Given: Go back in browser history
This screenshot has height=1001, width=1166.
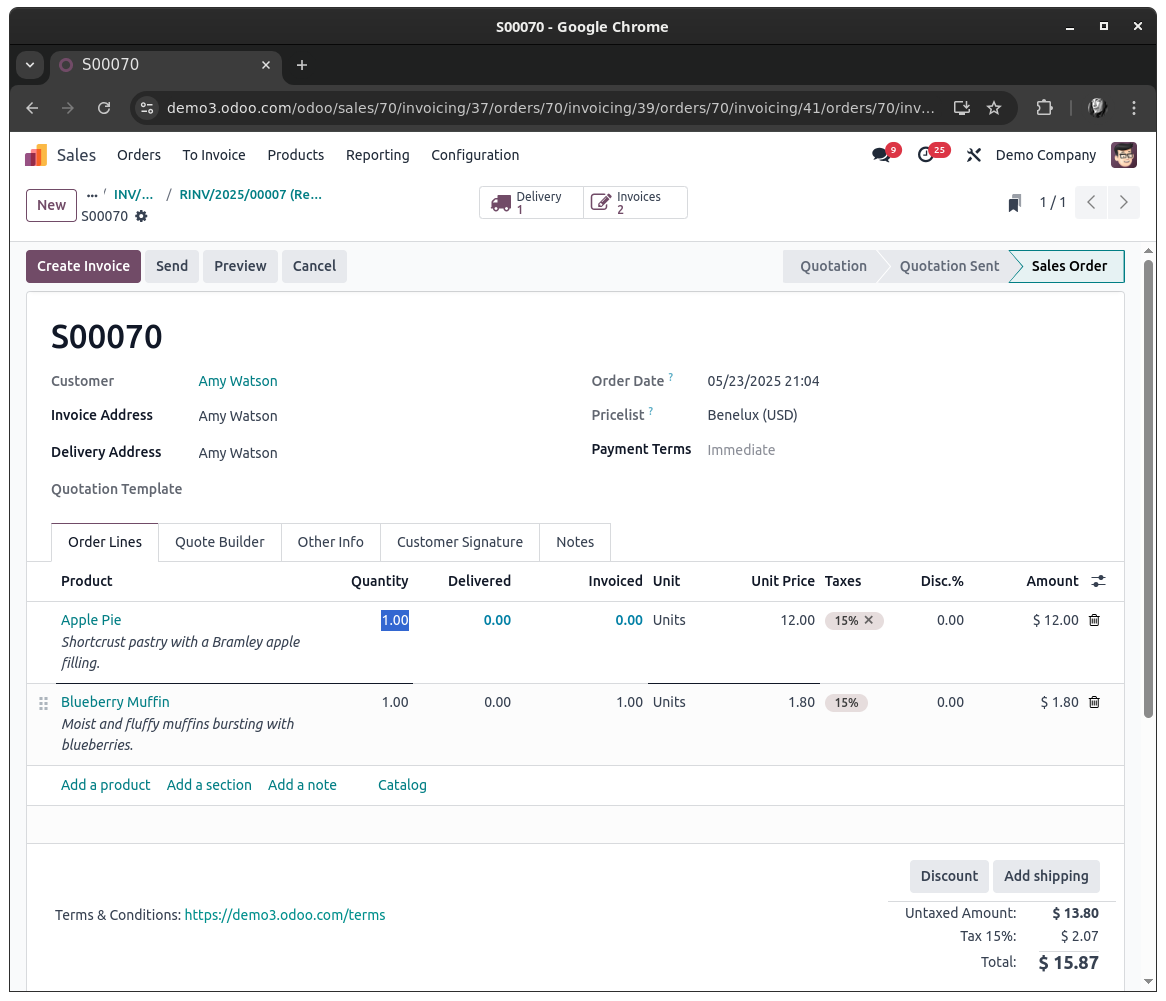Looking at the screenshot, I should click(x=32, y=109).
